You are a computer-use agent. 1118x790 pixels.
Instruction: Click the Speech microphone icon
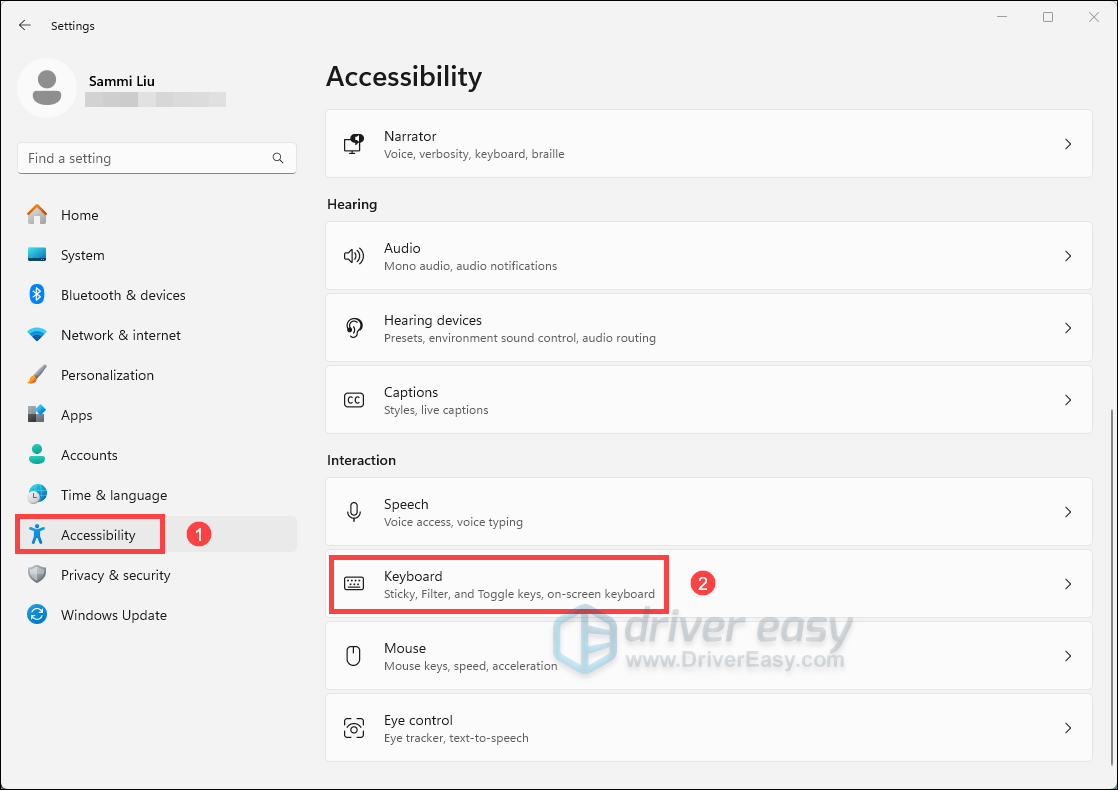pos(353,512)
